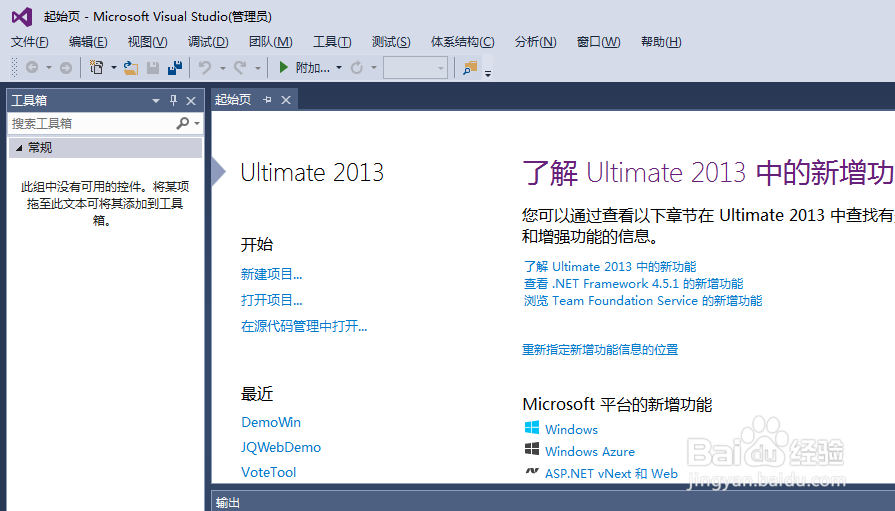
Task: Click the 打开项目... link
Action: tap(271, 300)
